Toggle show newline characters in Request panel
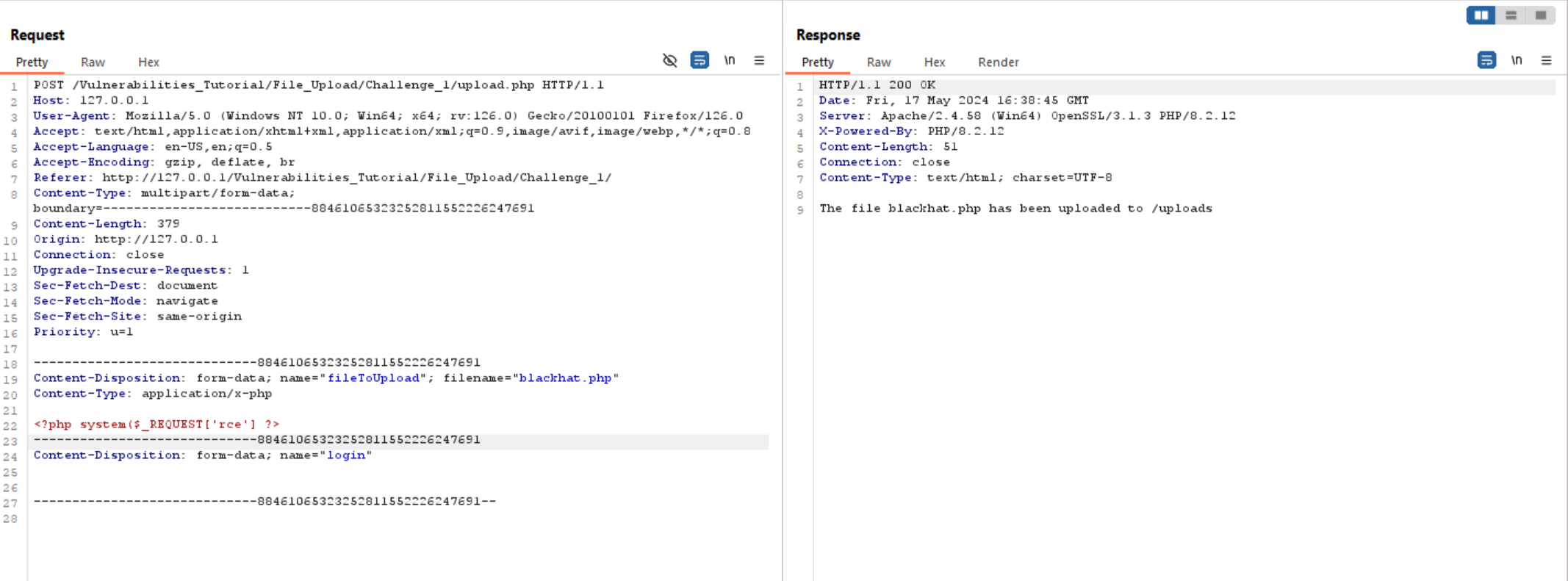Viewport: 1568px width, 581px height. coord(730,60)
